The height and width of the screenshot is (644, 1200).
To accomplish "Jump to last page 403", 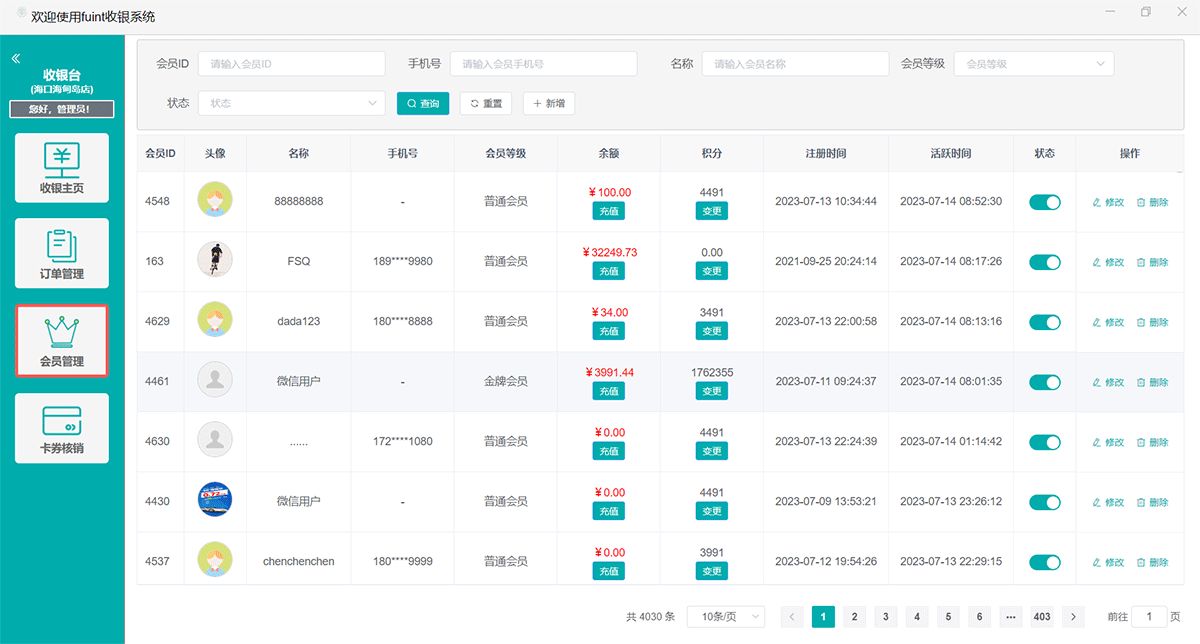I will pos(1042,617).
